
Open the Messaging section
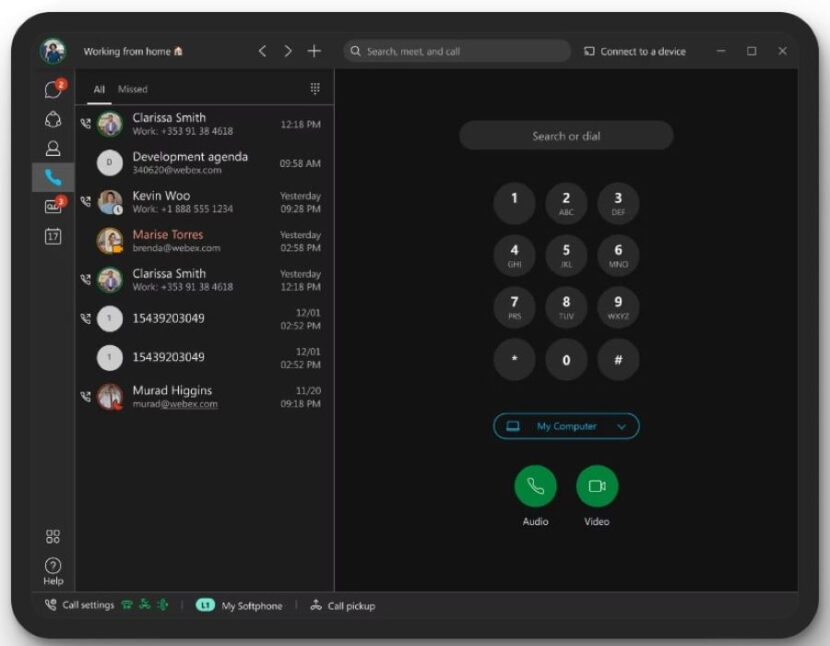pos(54,88)
